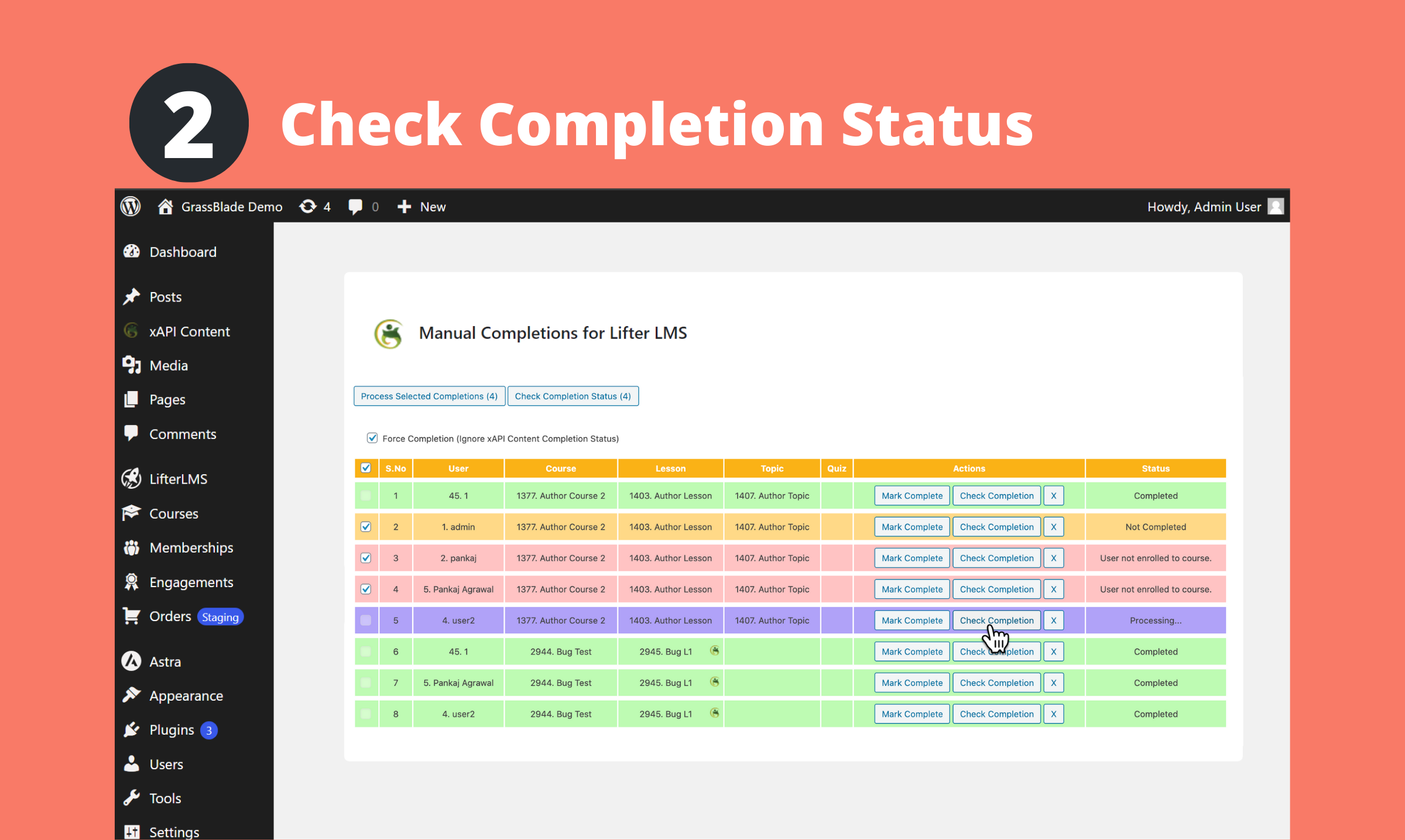1405x840 pixels.
Task: Check the checkbox for row 1
Action: (366, 496)
